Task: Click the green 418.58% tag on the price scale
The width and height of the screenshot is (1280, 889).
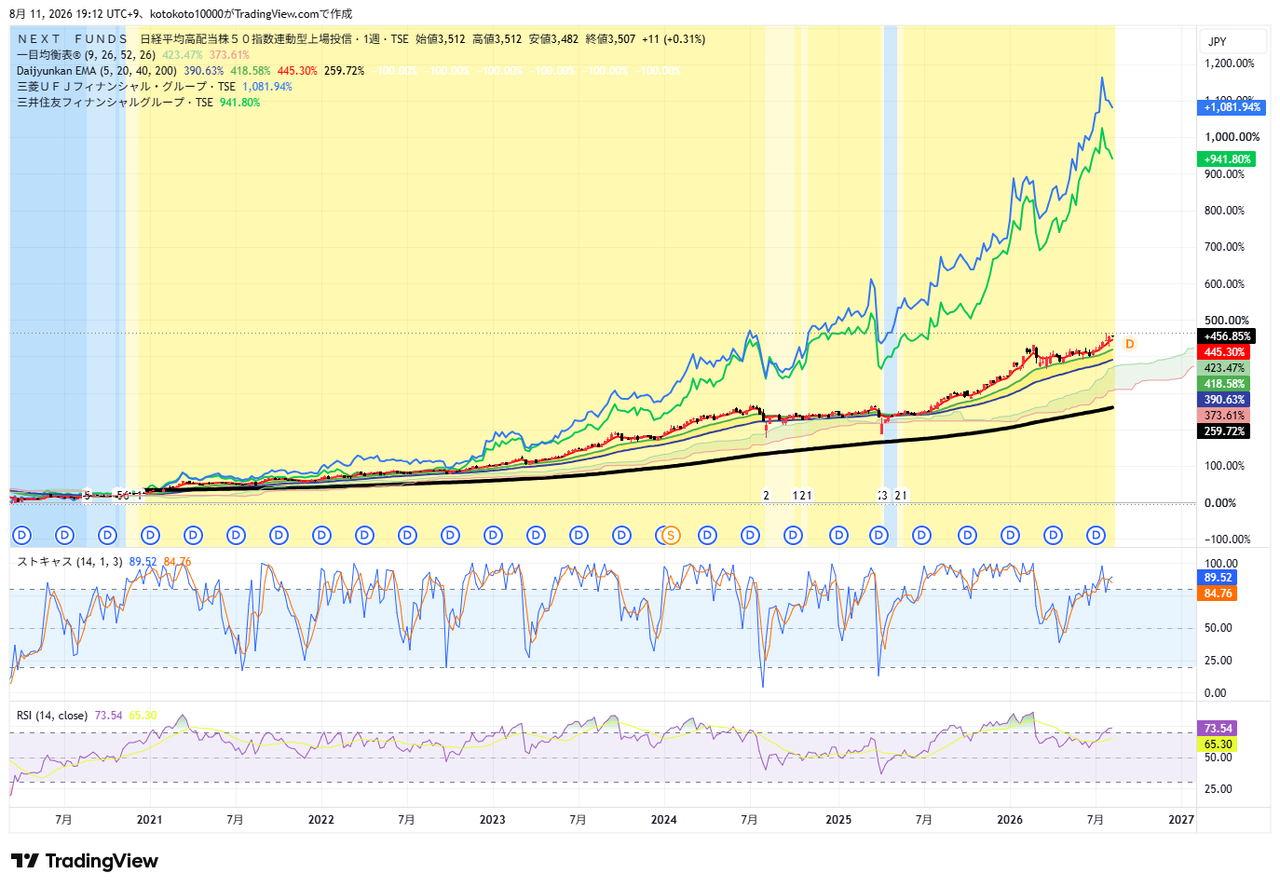Action: pyautogui.click(x=1223, y=384)
